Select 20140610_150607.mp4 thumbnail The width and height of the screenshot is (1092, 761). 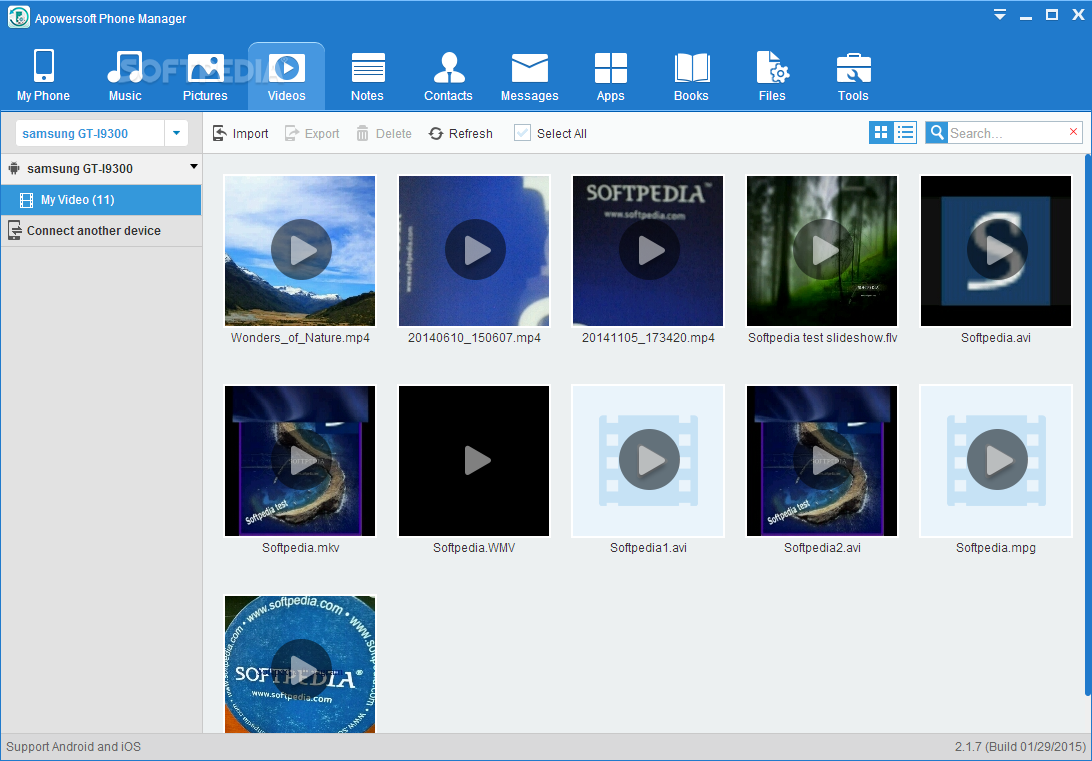tap(474, 251)
